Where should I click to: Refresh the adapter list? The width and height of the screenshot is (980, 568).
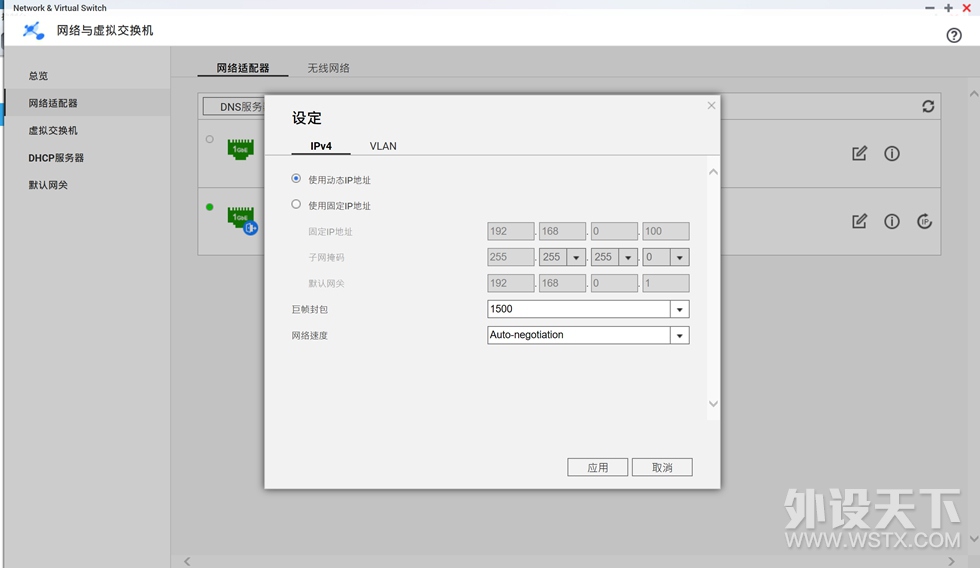coord(928,106)
